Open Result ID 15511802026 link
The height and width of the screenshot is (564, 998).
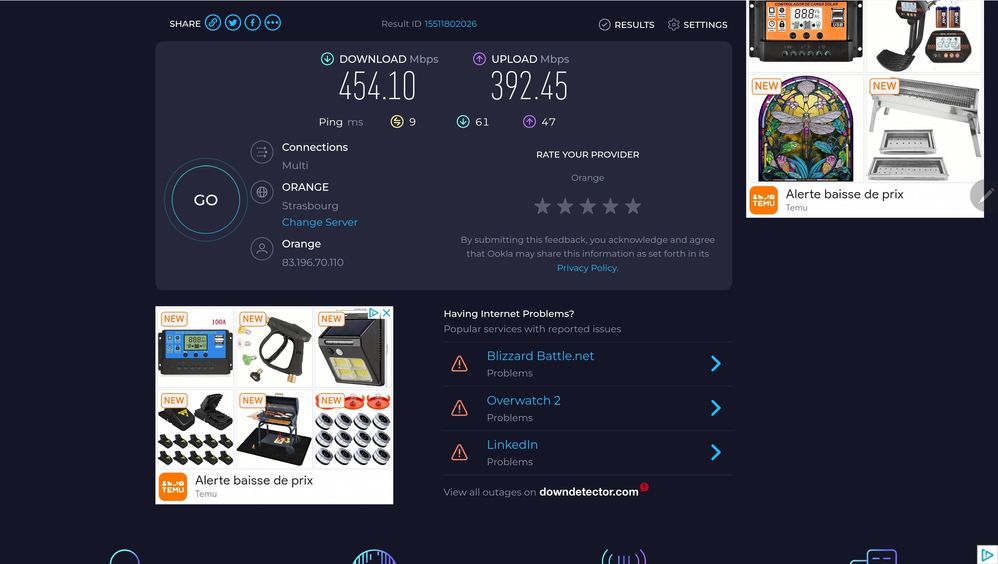(x=450, y=24)
